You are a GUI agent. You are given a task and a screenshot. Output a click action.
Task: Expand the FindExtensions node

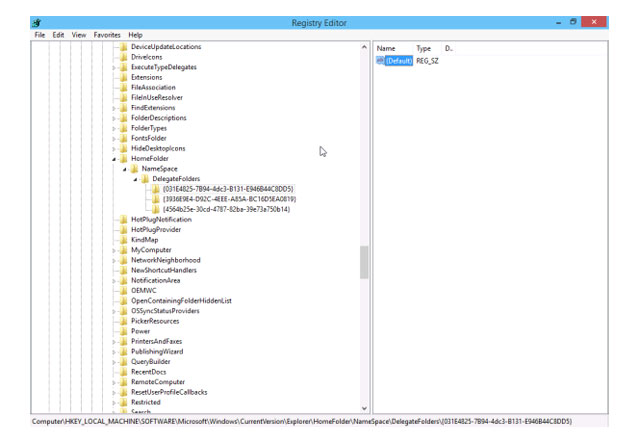[x=114, y=108]
